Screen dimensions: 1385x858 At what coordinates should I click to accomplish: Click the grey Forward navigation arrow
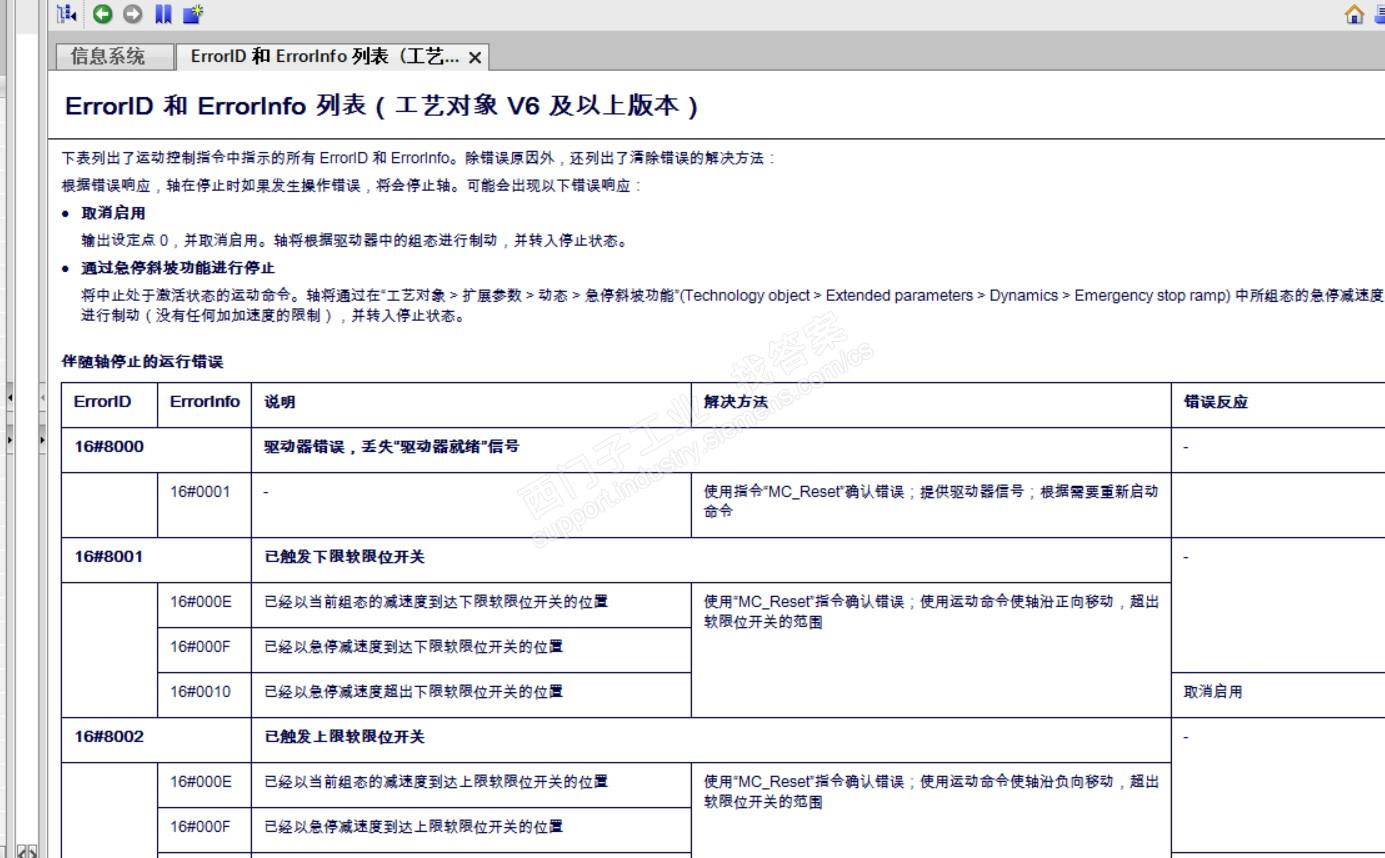point(133,14)
